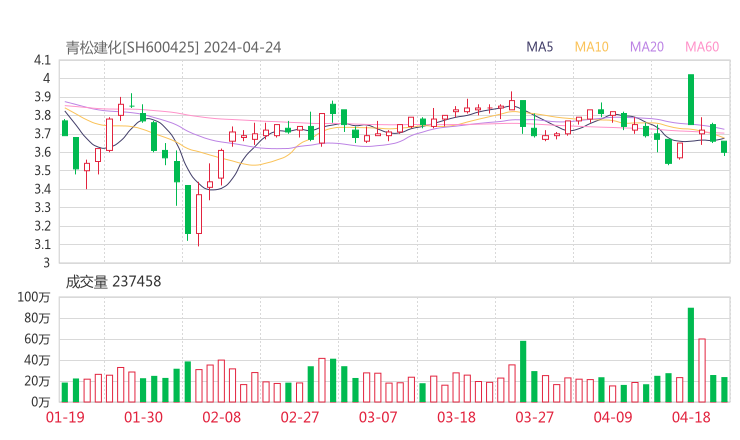740x440 pixels.
Task: Click the 02-27 date axis label
Action: pyautogui.click(x=300, y=417)
